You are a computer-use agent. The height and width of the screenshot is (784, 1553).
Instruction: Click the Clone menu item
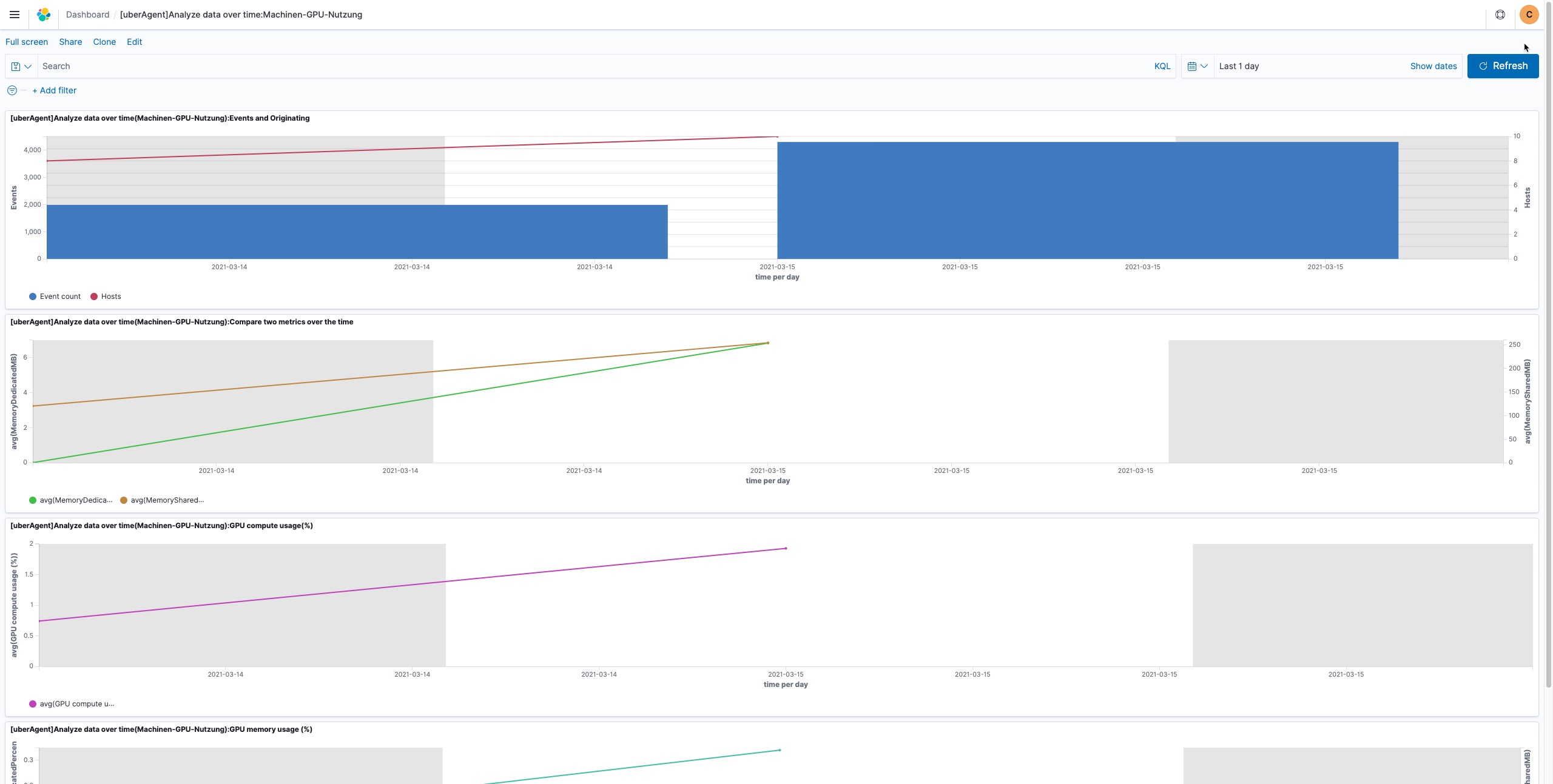coord(104,42)
